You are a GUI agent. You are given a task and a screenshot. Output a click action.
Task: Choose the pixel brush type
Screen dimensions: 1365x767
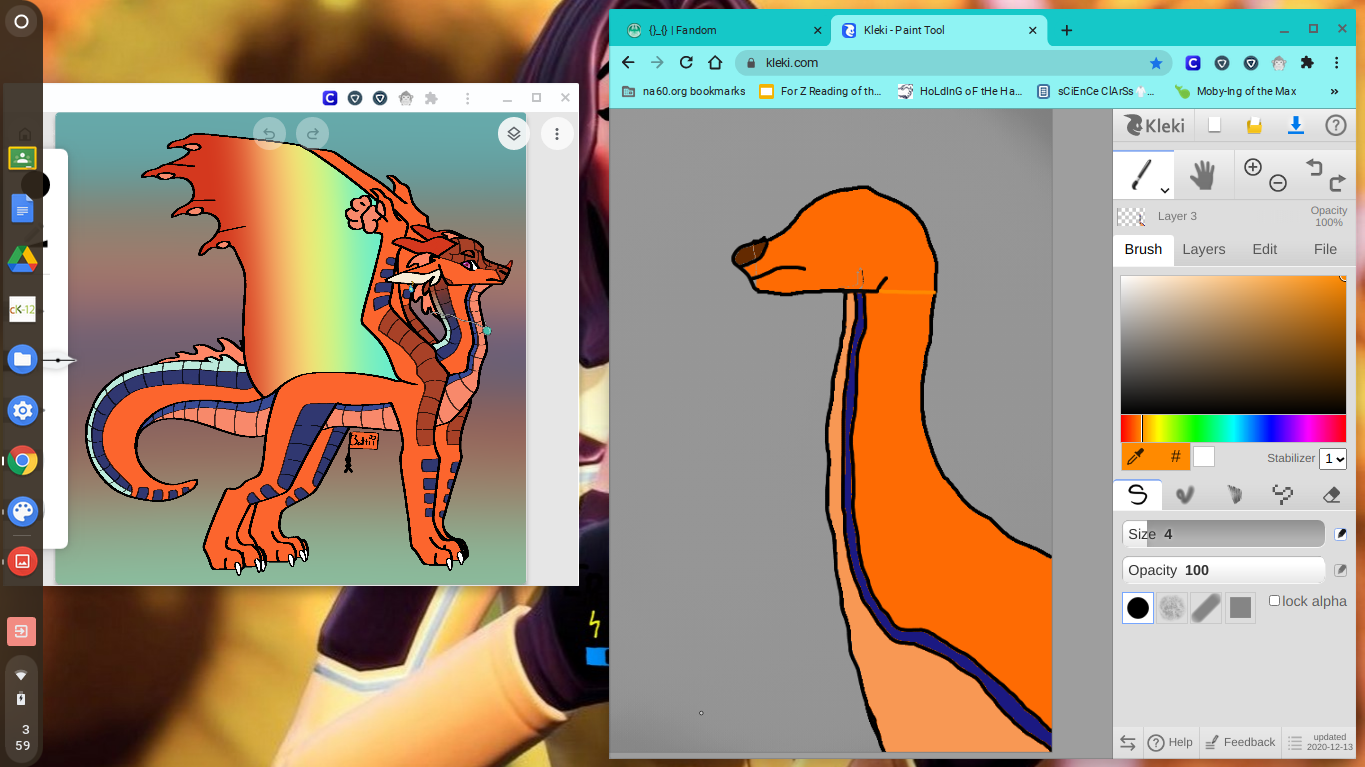[x=1282, y=494]
